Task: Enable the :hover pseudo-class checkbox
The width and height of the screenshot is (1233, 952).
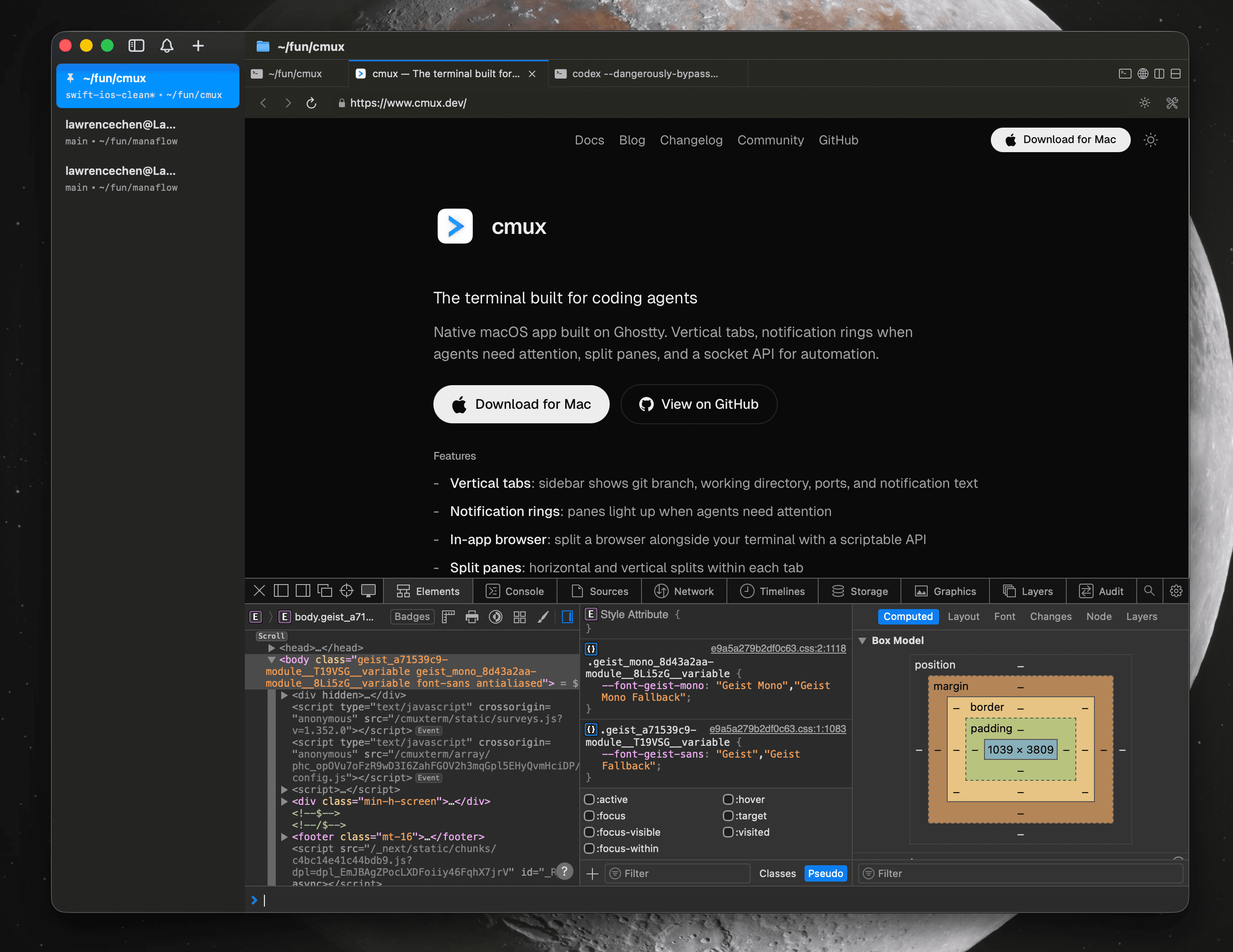Action: (729, 799)
